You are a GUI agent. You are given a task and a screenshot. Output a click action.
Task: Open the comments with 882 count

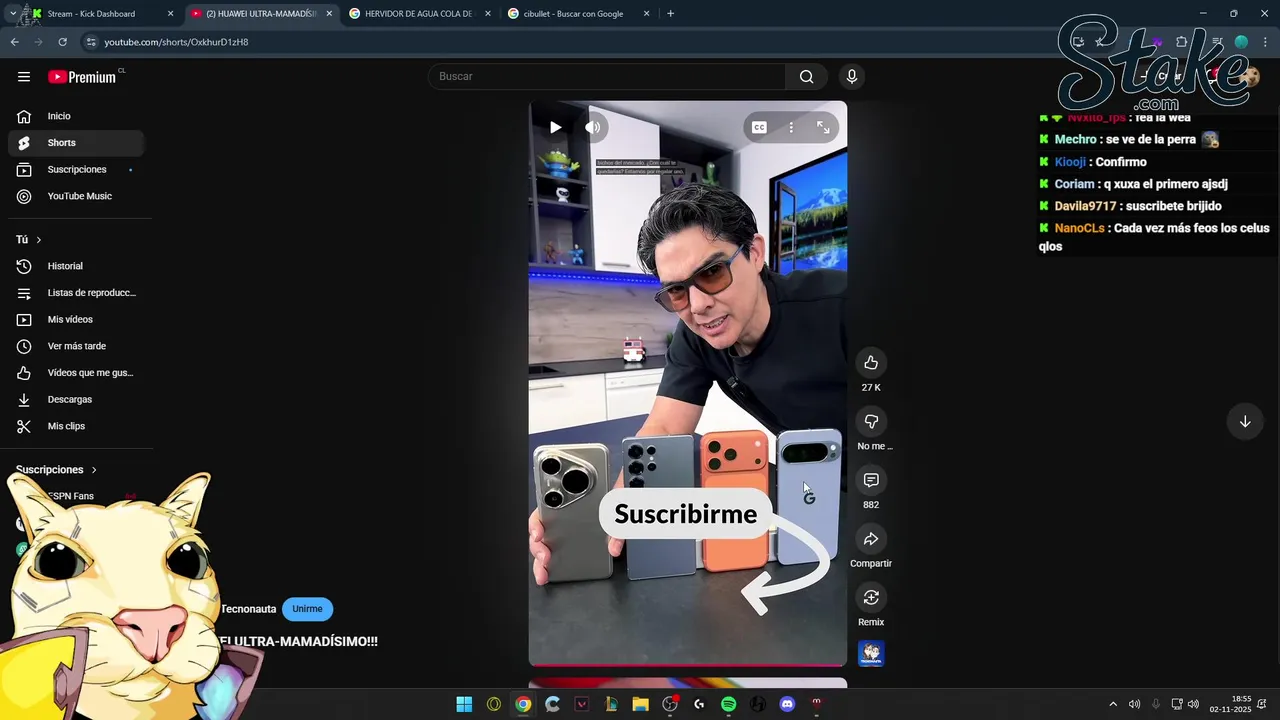[x=871, y=481]
